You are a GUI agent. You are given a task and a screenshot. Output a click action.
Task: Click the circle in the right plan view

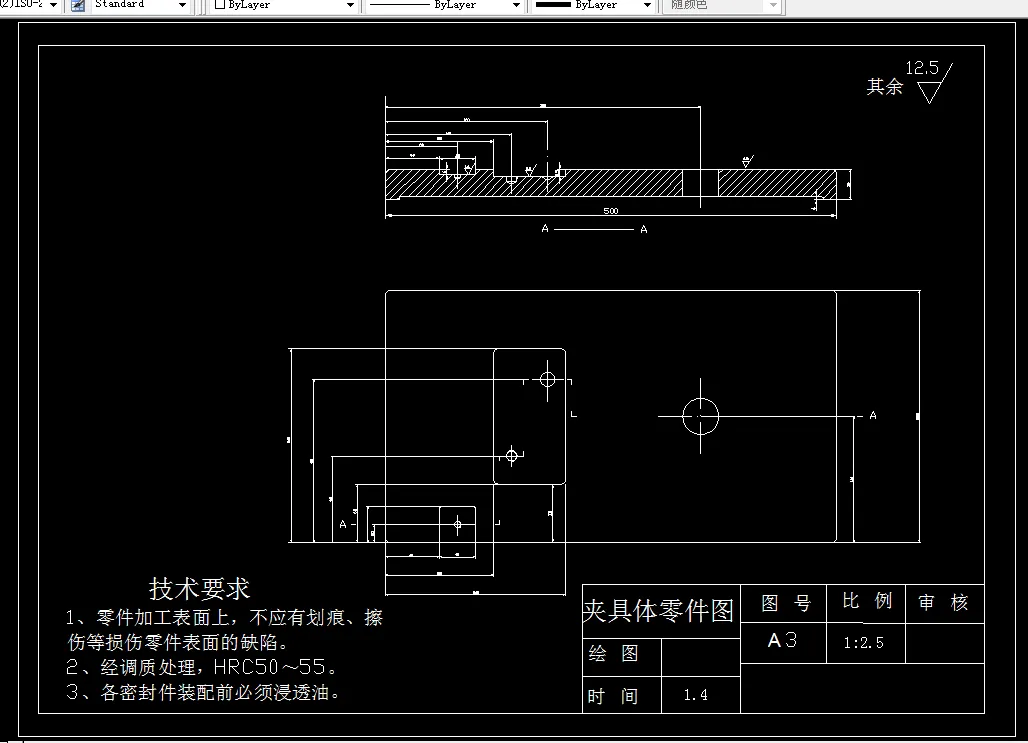[x=700, y=414]
